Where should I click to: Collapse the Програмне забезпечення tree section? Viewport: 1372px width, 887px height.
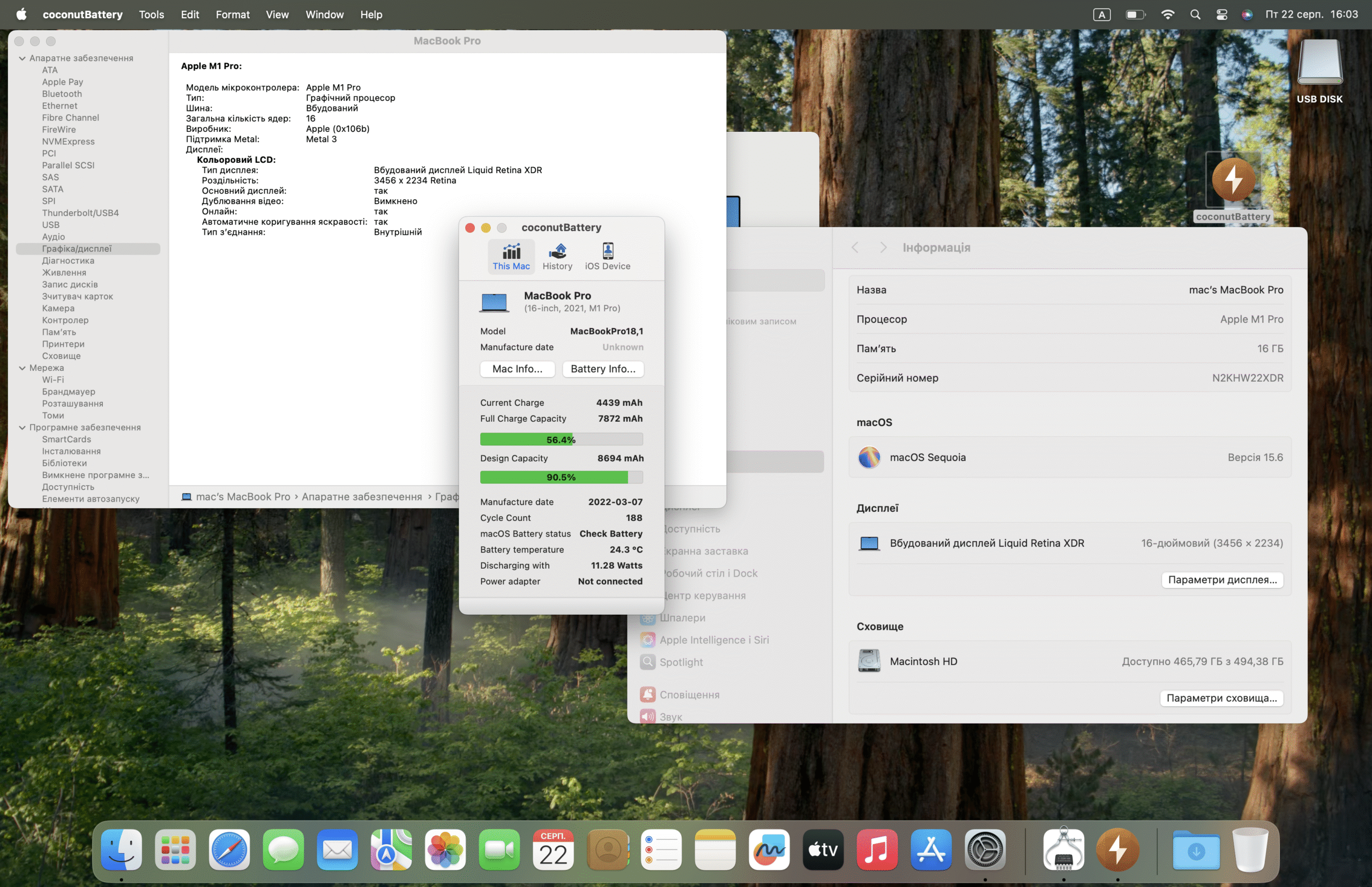pos(22,427)
